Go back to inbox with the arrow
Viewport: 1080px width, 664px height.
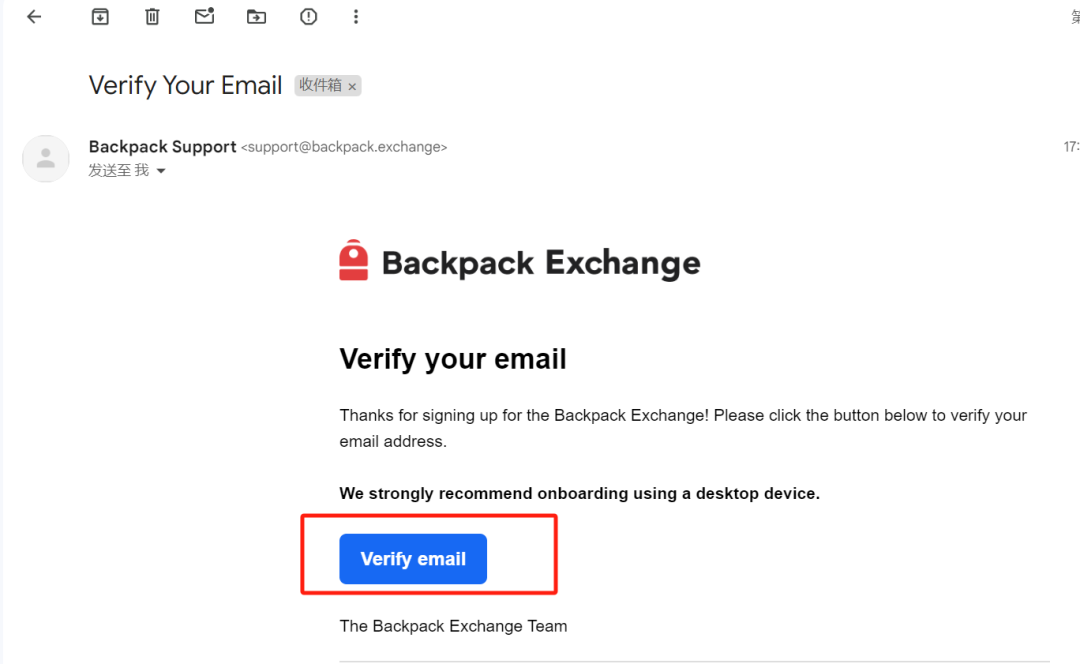(34, 17)
